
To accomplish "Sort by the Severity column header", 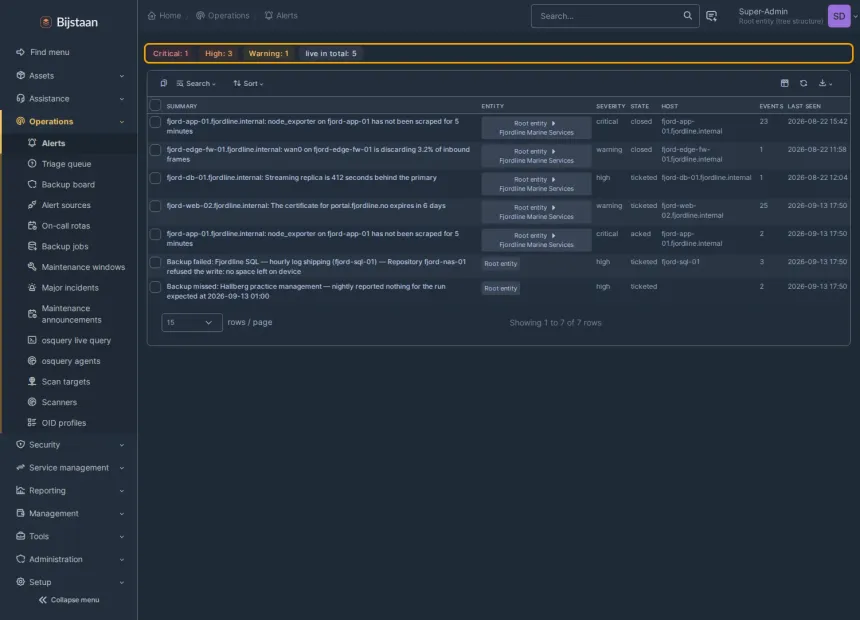I will (610, 106).
